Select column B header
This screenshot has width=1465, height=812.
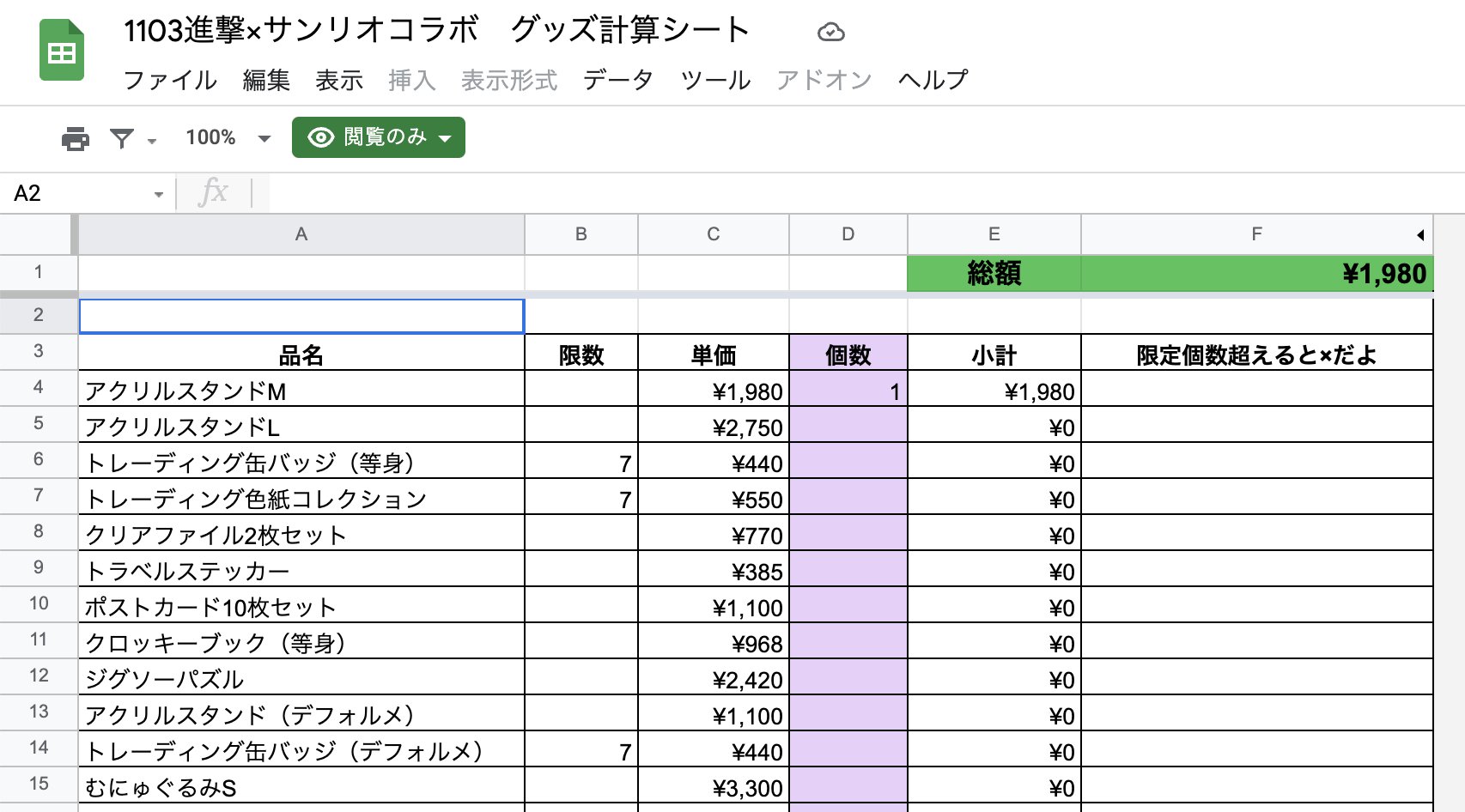581,234
